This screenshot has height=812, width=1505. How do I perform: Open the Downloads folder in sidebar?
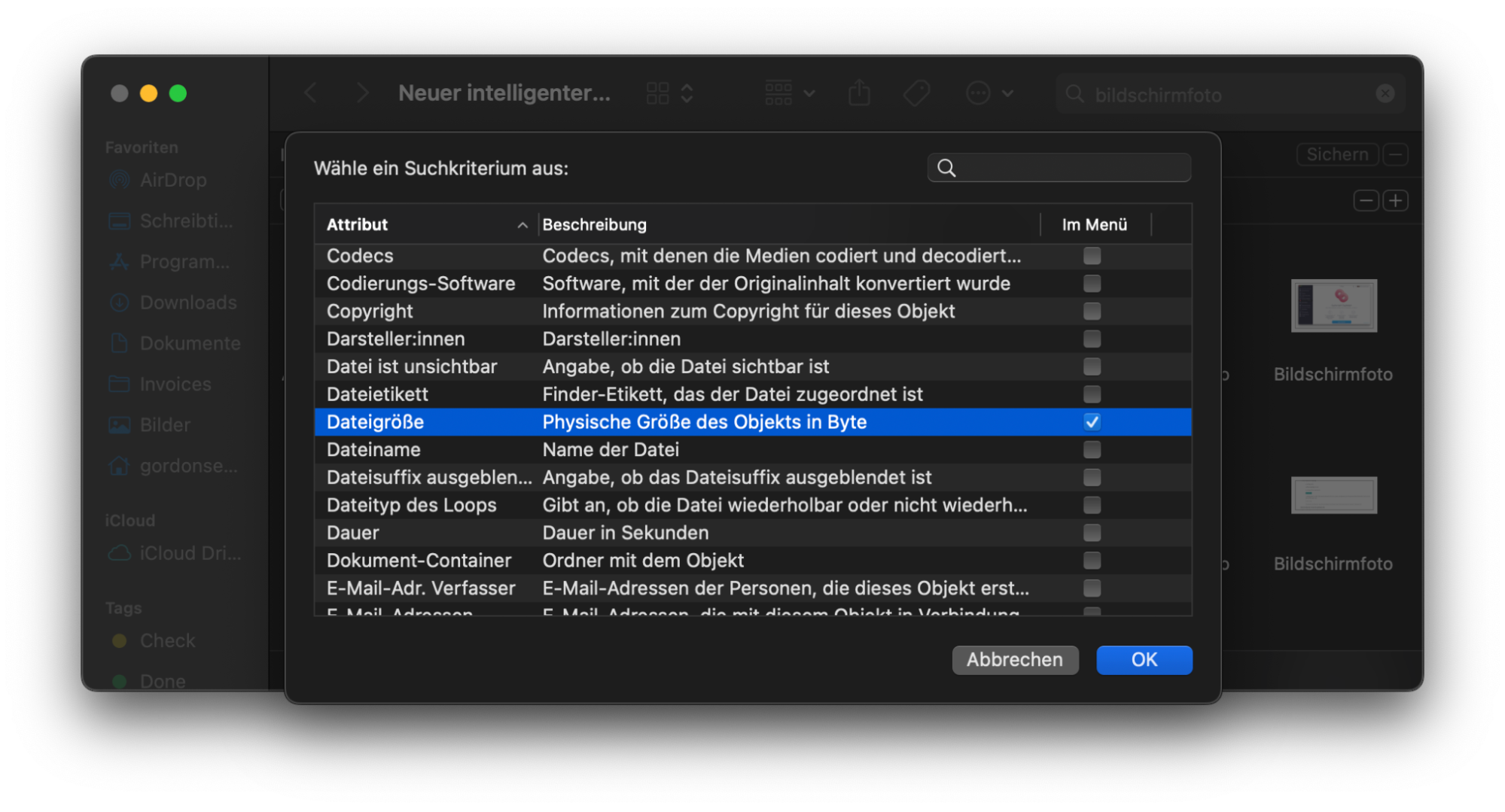pos(187,303)
